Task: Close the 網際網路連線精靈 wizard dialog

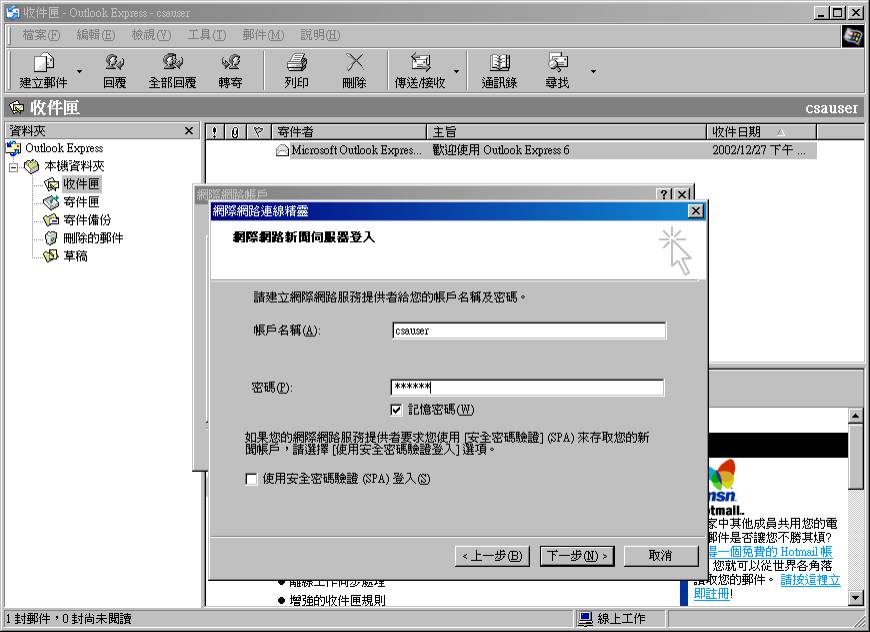Action: [696, 211]
